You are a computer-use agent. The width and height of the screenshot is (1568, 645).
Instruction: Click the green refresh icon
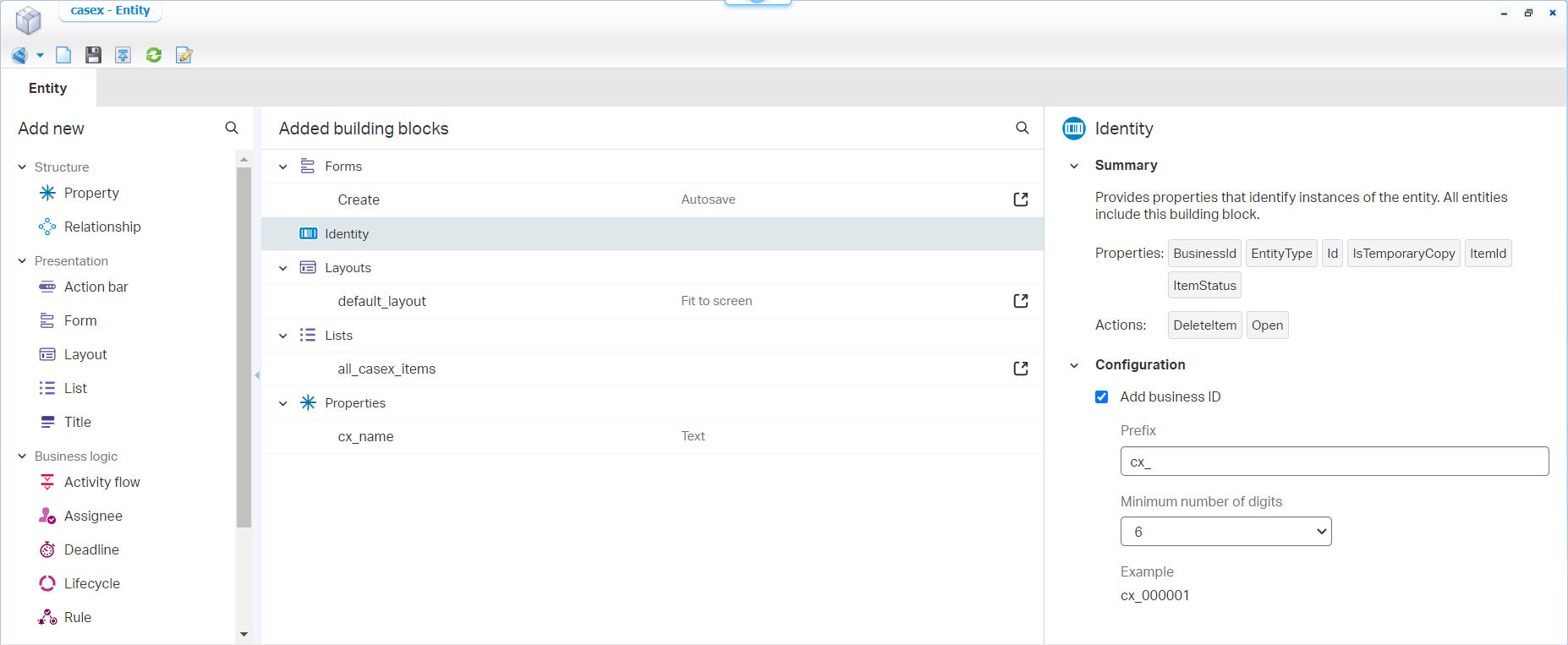(154, 55)
